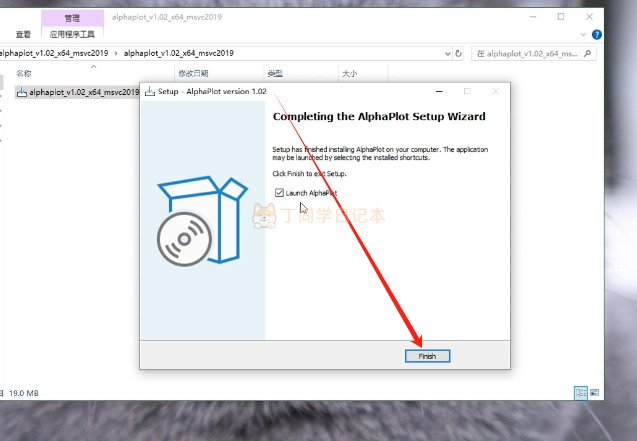This screenshot has width=637, height=441.
Task: Open the 查看 tab in Explorer ribbon
Action: pyautogui.click(x=23, y=35)
